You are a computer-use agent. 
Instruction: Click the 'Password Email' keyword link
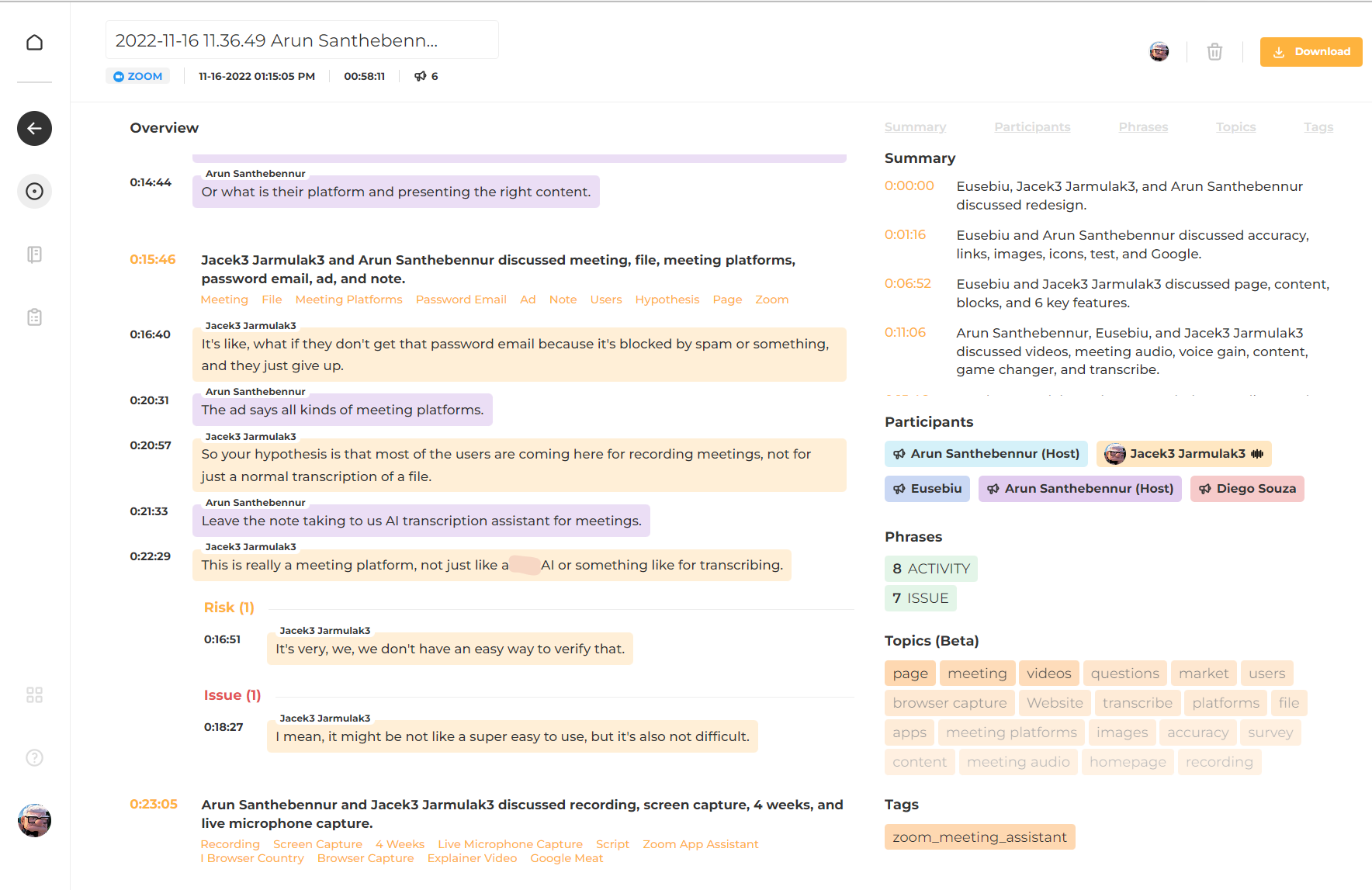click(461, 300)
